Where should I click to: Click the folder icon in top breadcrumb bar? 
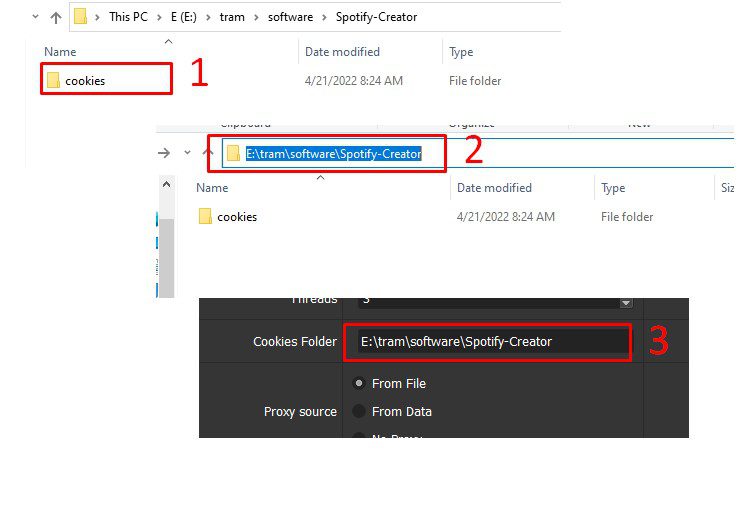coord(80,17)
